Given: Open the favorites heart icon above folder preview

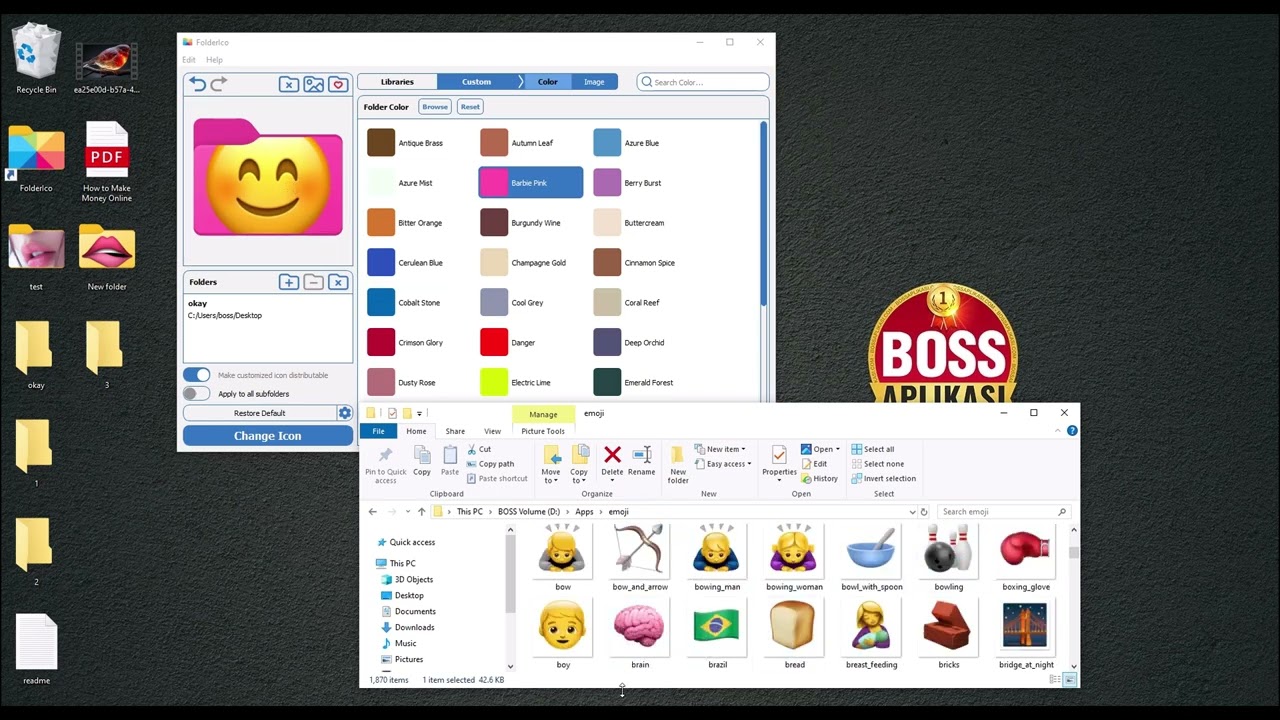Looking at the screenshot, I should pyautogui.click(x=338, y=84).
